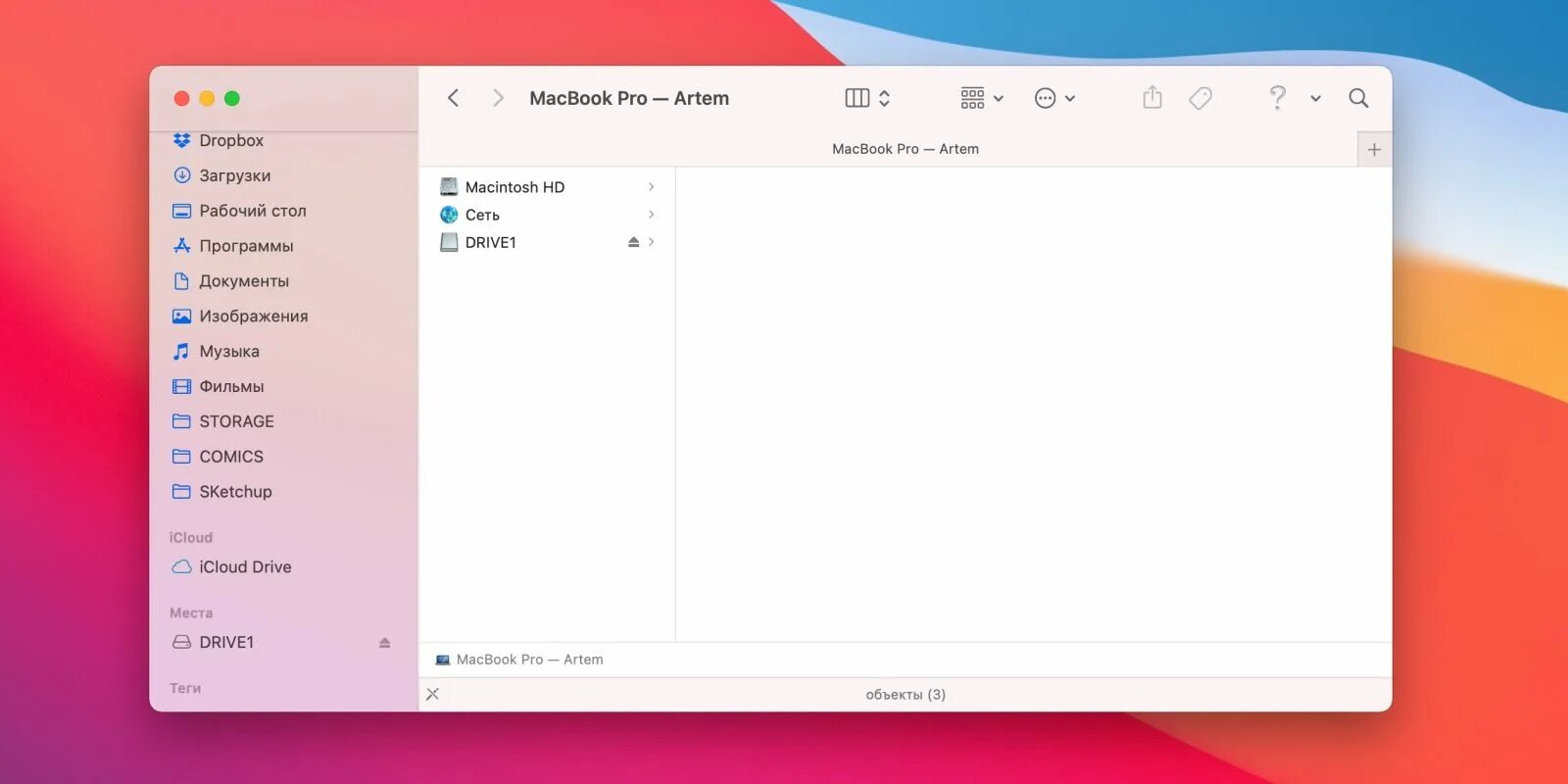Click the DRIVE1 drive icon in list
Image resolution: width=1568 pixels, height=784 pixels.
click(x=449, y=242)
